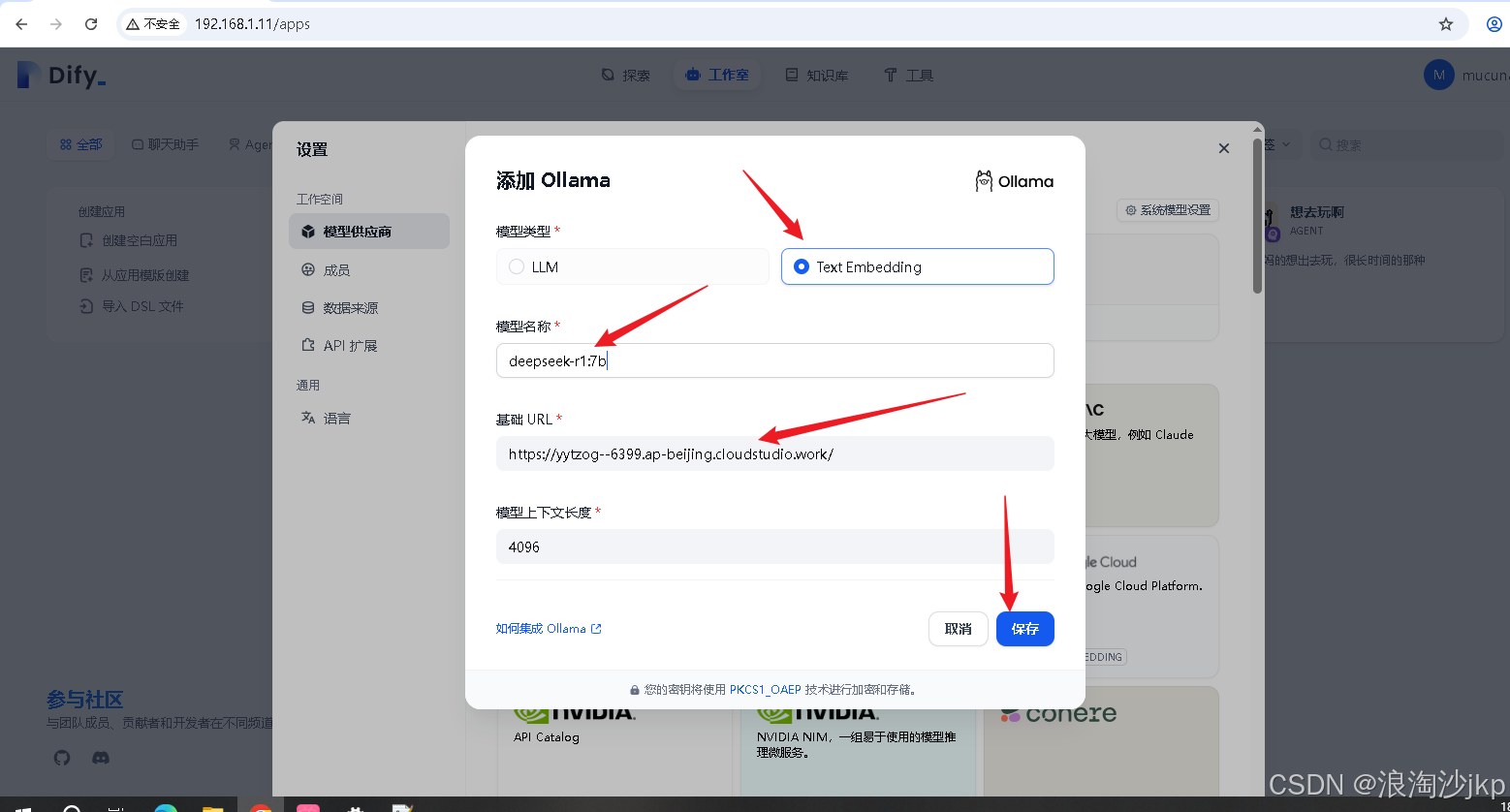Click the Ollama logo in dialog header
Screen dimensions: 1510x812
pyautogui.click(x=1014, y=181)
